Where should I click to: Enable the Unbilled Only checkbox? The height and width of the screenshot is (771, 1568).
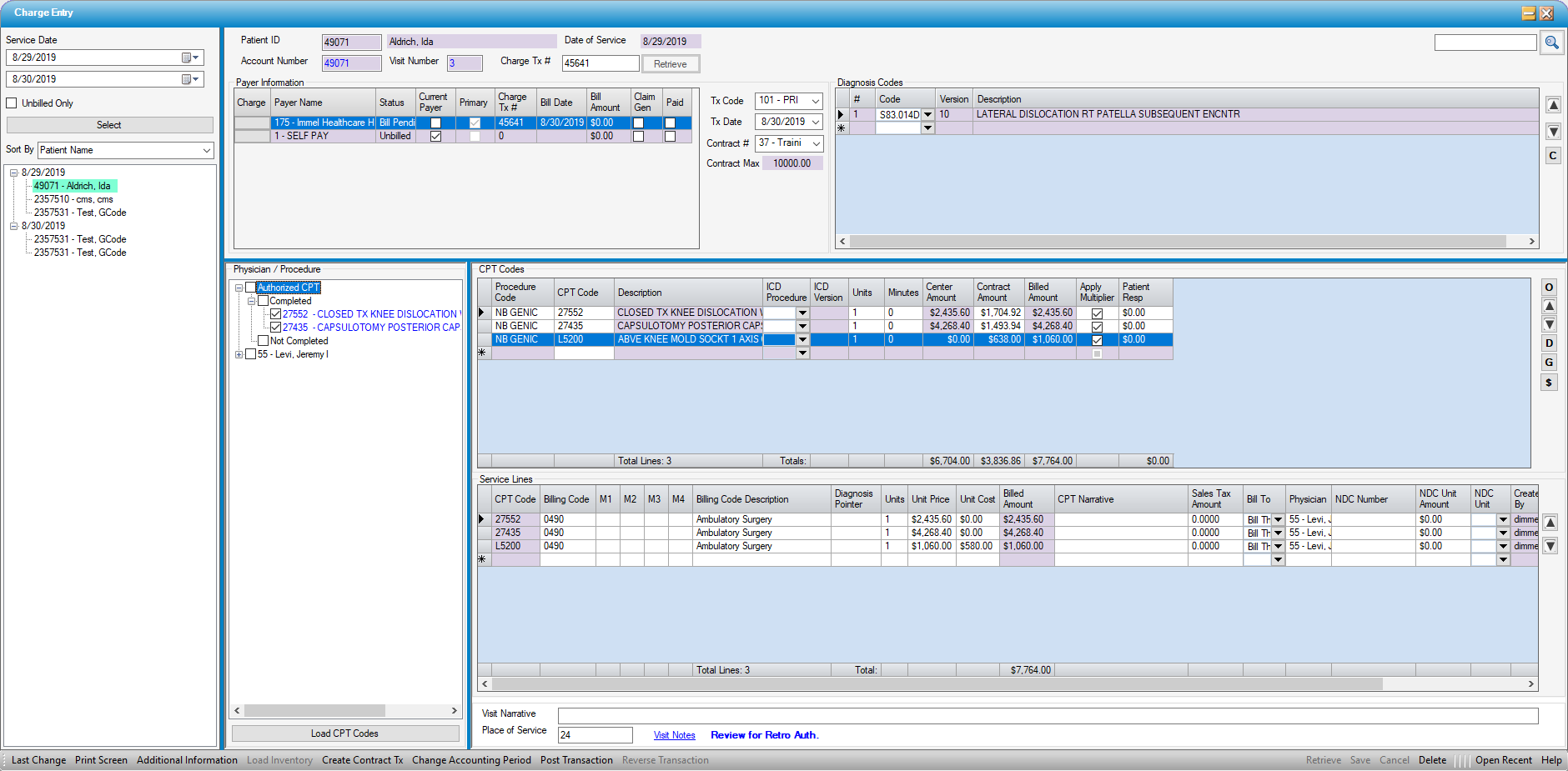(x=12, y=103)
